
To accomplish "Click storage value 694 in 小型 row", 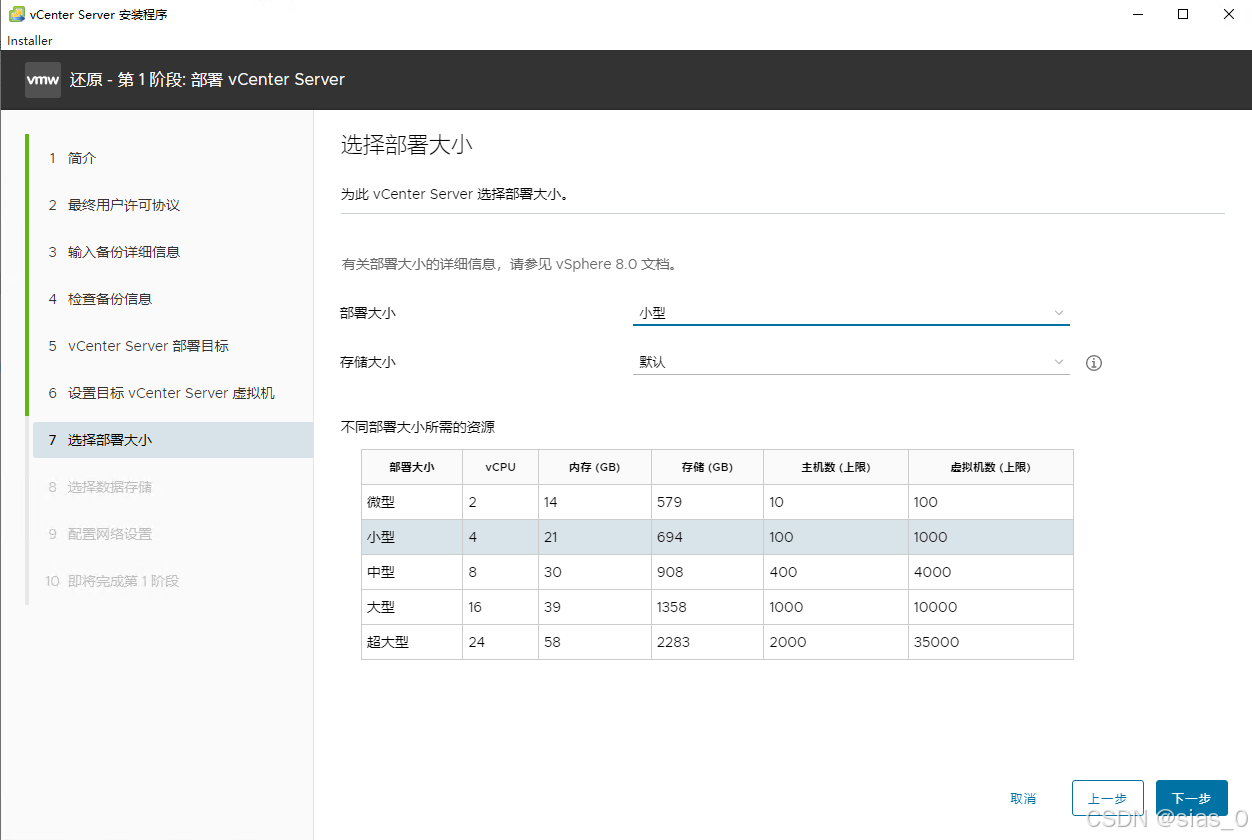I will tap(670, 537).
